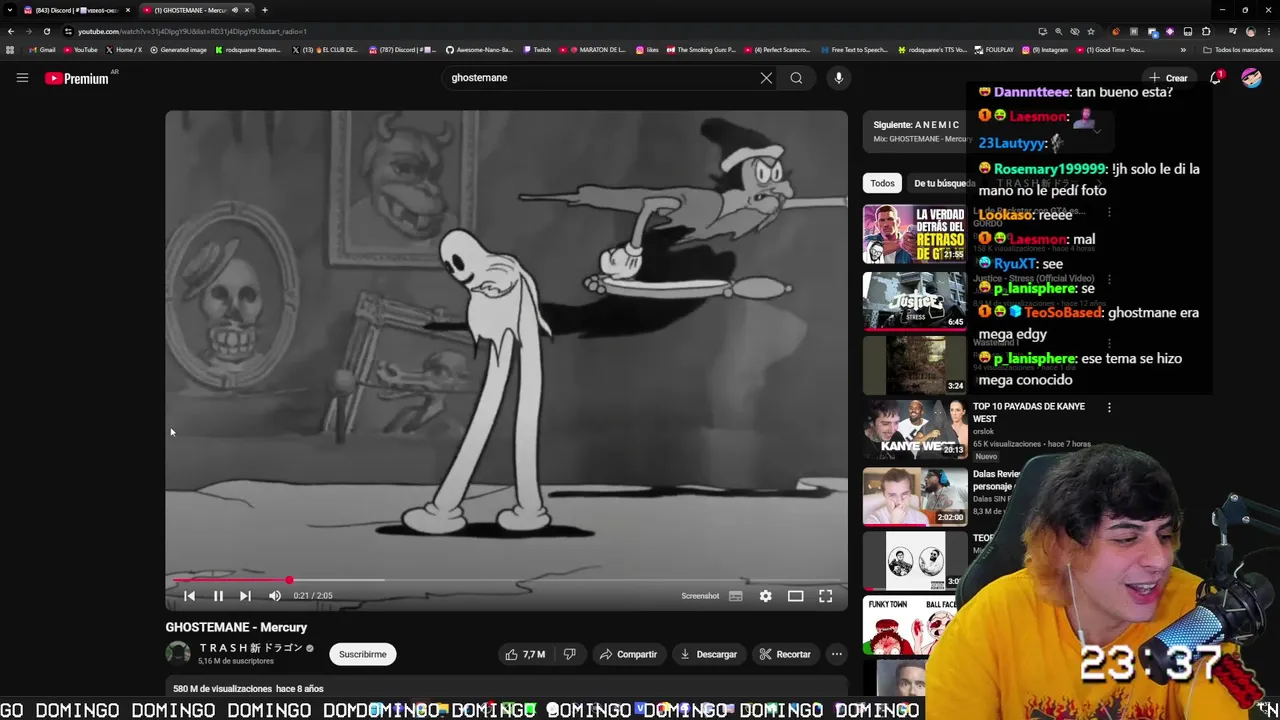Show hidden bookmarks with the chevron
Viewport: 1280px width, 720px height.
coord(1183,50)
